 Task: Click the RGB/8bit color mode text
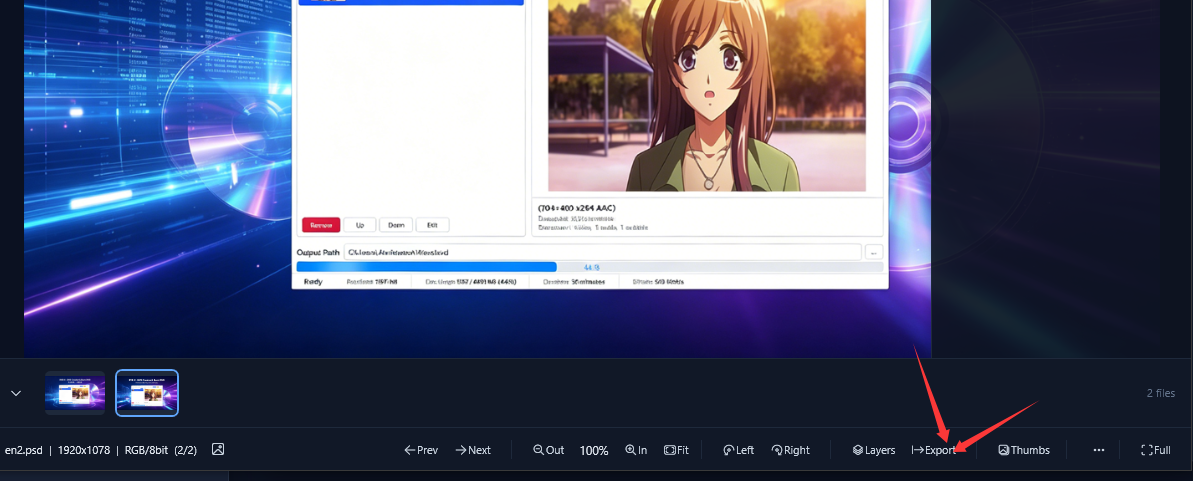147,450
